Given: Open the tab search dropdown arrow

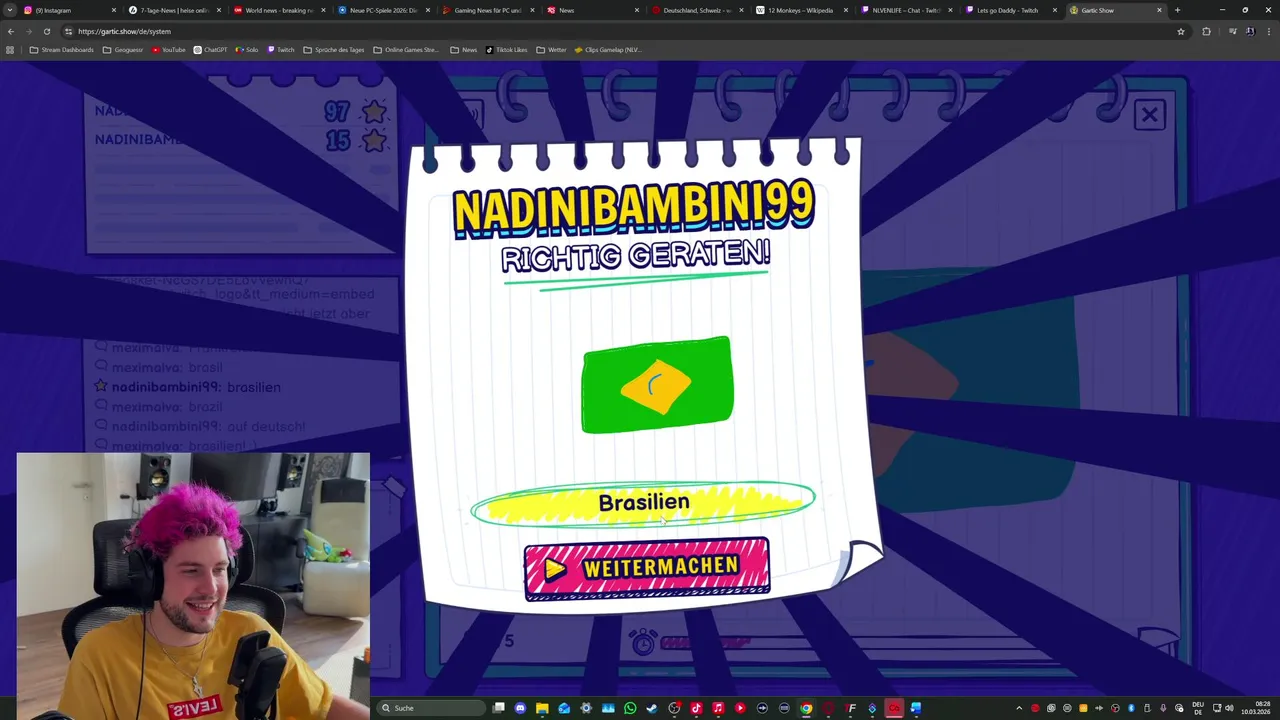Looking at the screenshot, I should click(x=9, y=10).
